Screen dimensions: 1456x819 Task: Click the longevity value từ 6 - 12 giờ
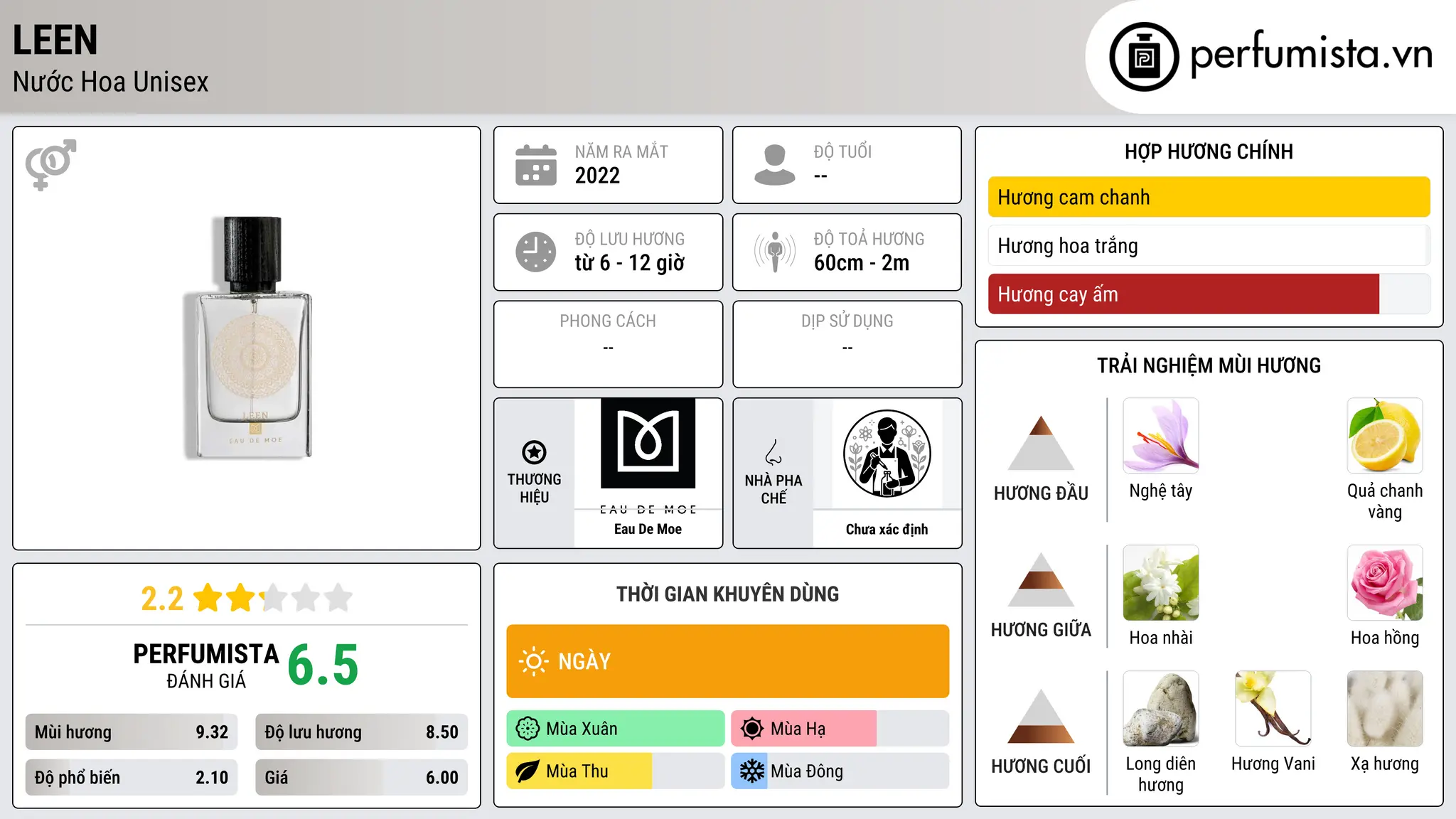(629, 262)
